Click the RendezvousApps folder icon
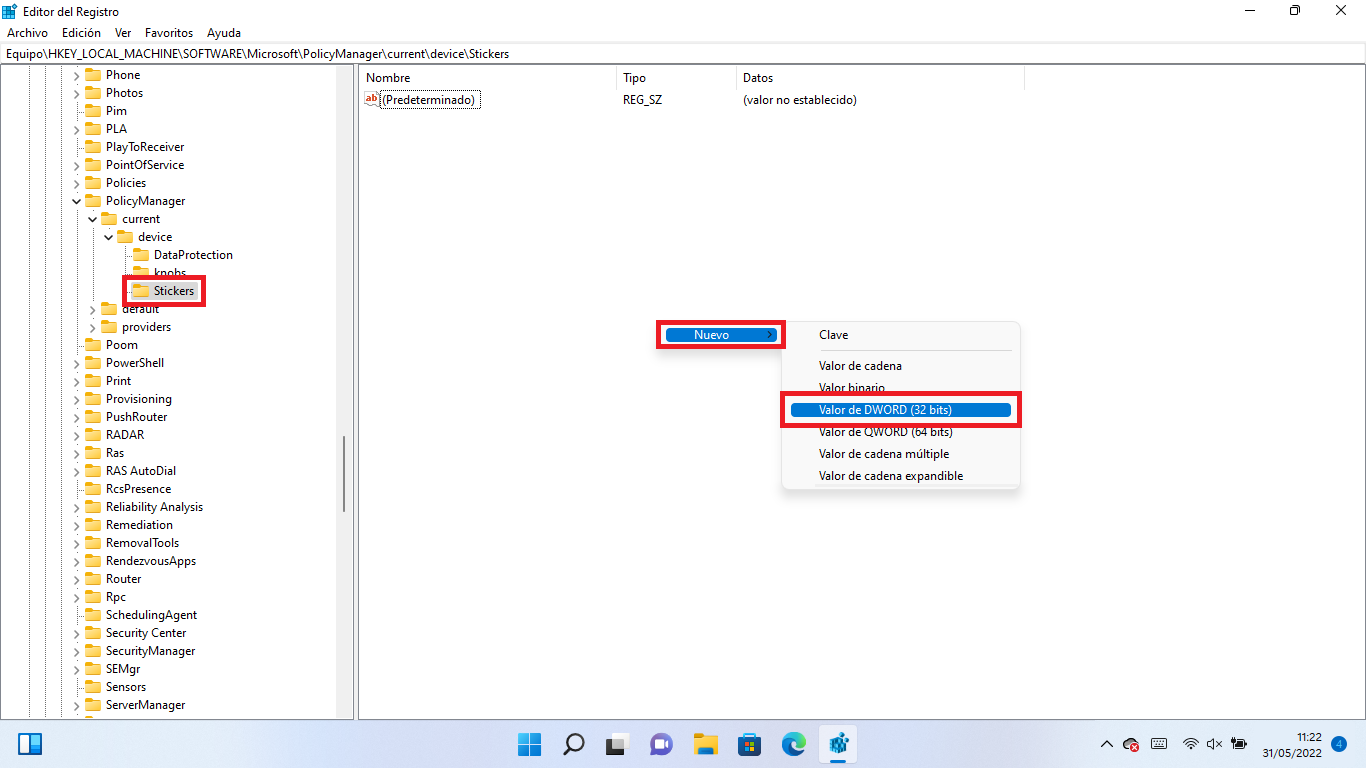Screen dimensions: 1366x768 coord(93,561)
